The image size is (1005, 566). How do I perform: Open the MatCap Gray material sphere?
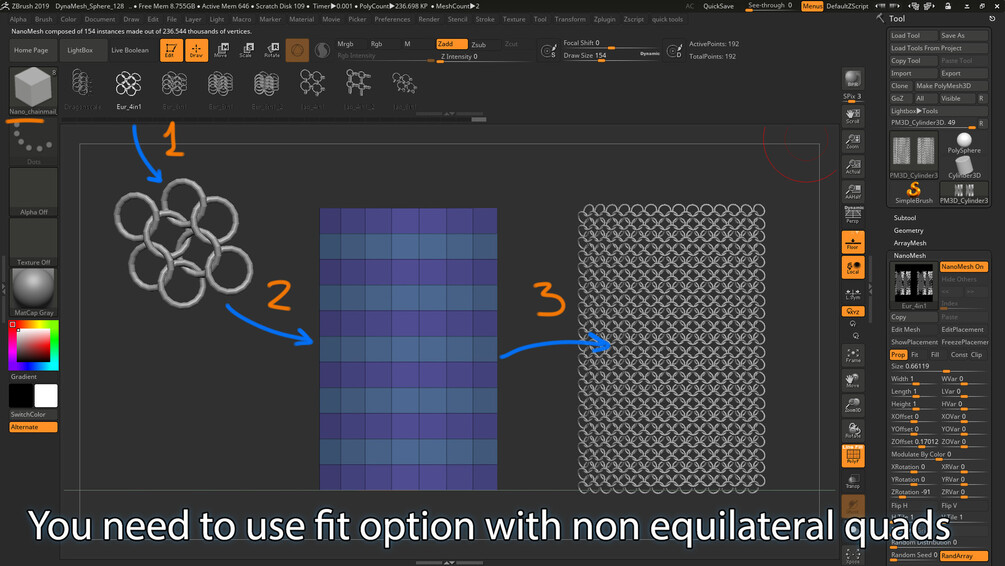(x=33, y=292)
